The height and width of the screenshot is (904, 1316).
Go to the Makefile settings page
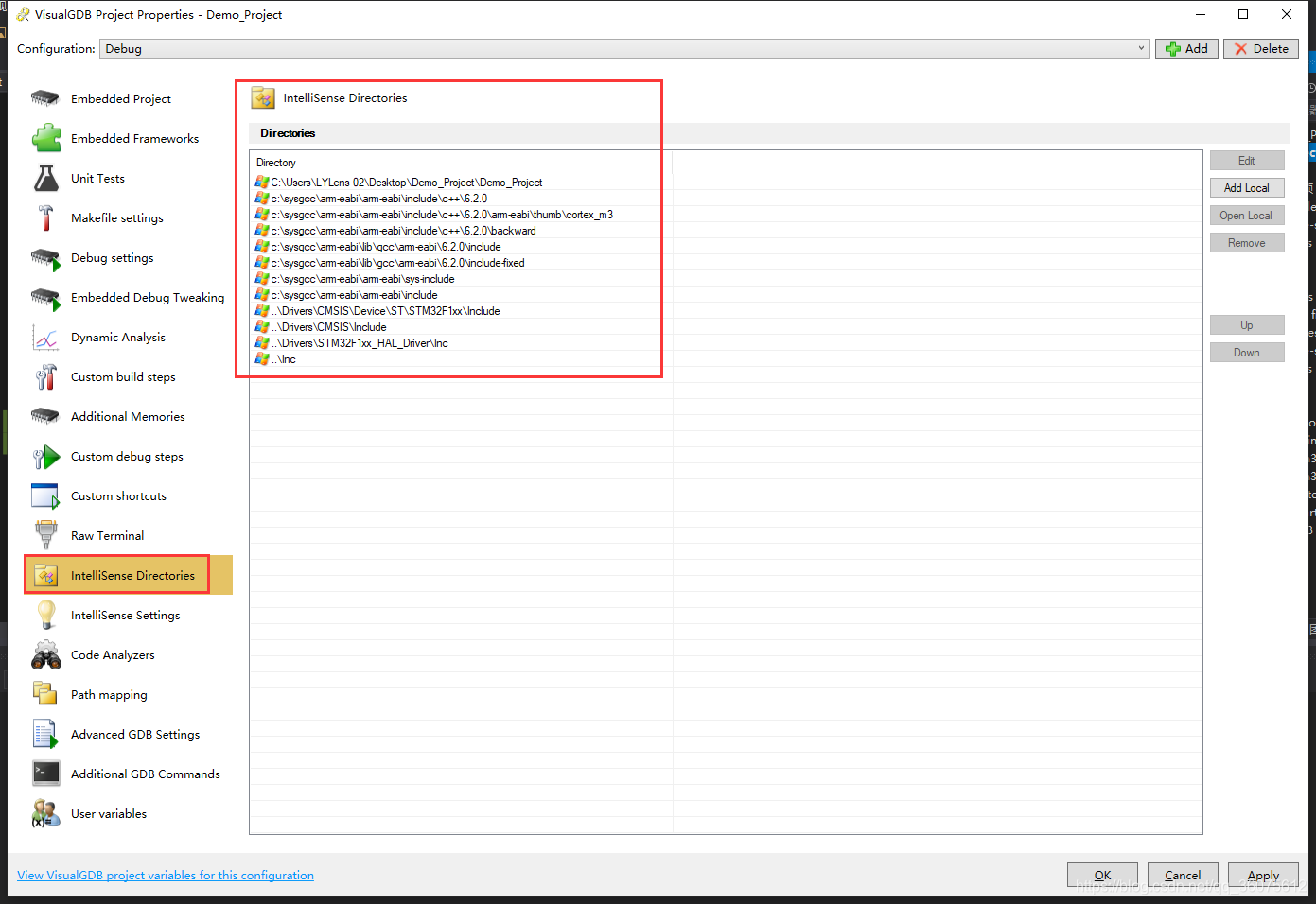(x=116, y=217)
